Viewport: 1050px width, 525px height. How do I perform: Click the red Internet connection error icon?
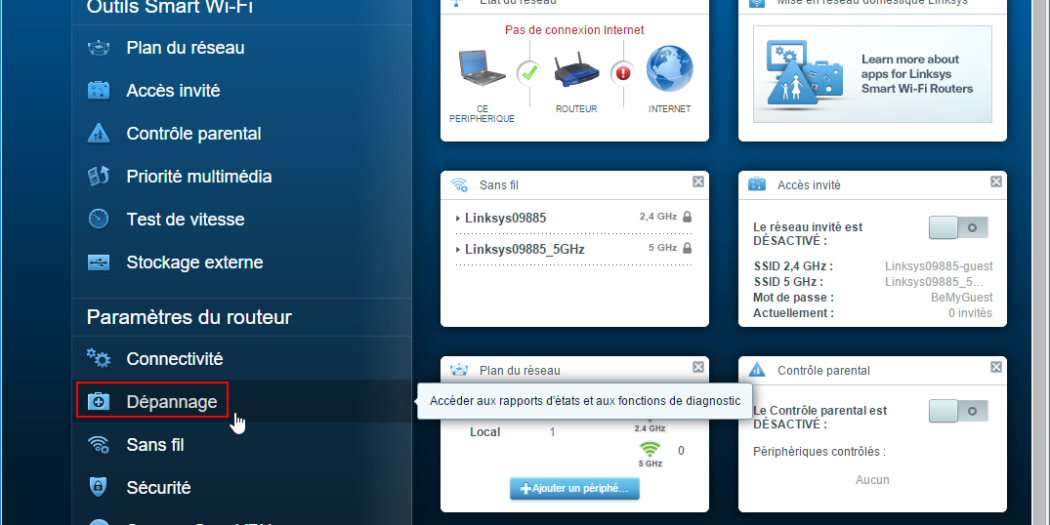coord(625,73)
